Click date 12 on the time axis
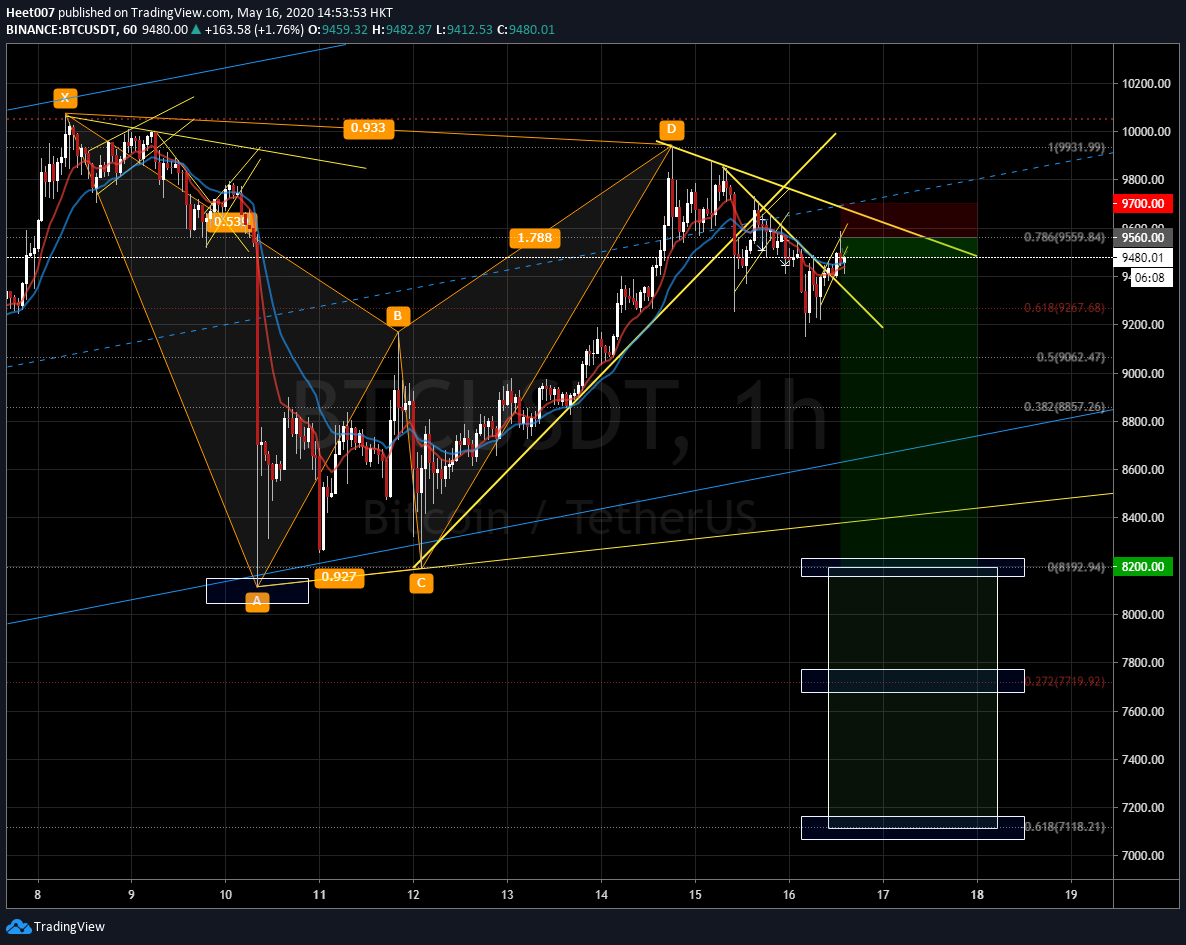 click(413, 895)
